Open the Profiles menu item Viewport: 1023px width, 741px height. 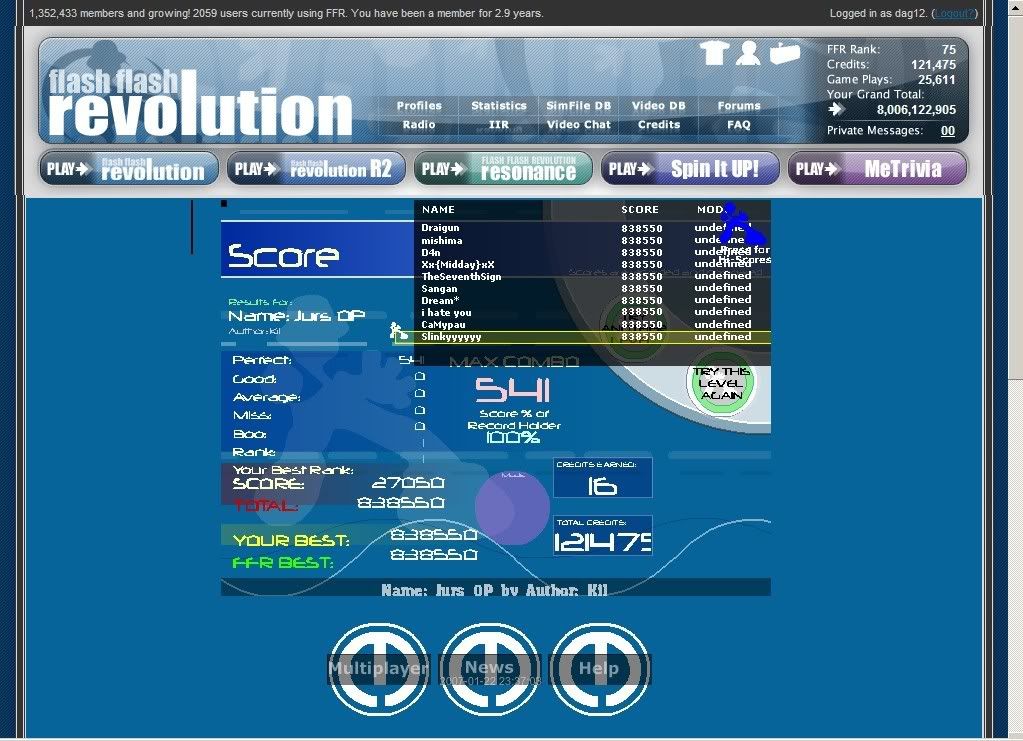pyautogui.click(x=419, y=106)
